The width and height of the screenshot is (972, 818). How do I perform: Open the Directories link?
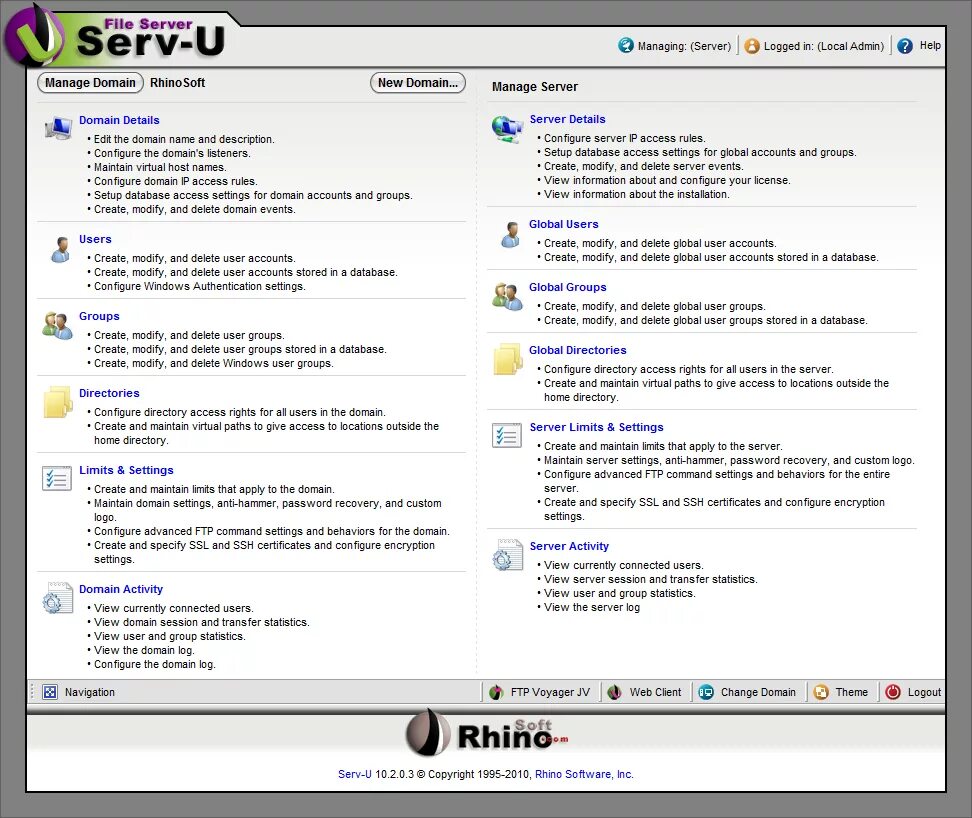coord(109,393)
